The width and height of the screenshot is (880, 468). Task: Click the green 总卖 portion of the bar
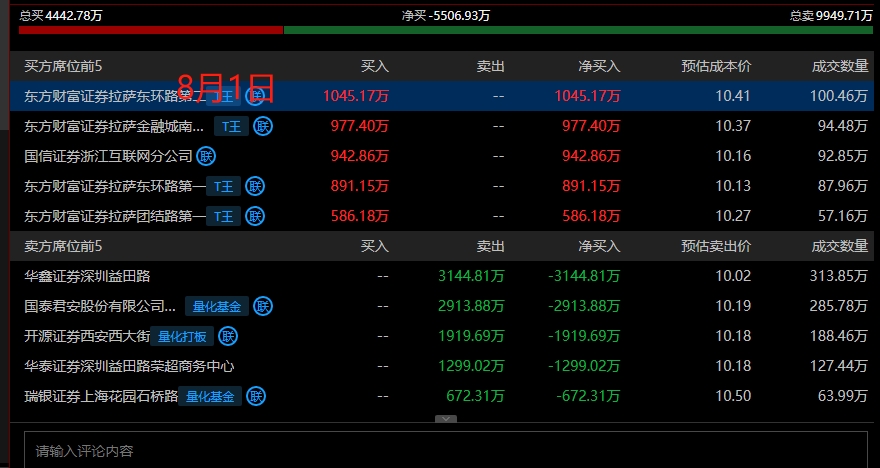coord(579,30)
